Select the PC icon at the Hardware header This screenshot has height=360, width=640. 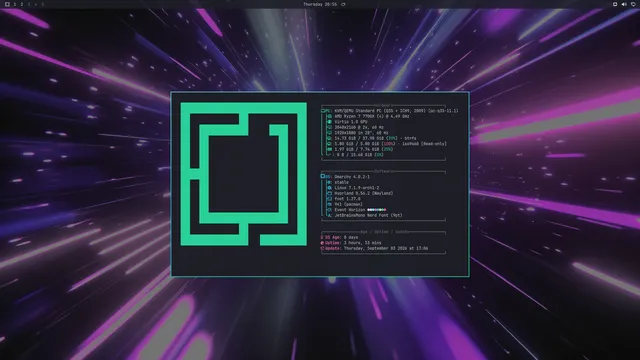323,111
